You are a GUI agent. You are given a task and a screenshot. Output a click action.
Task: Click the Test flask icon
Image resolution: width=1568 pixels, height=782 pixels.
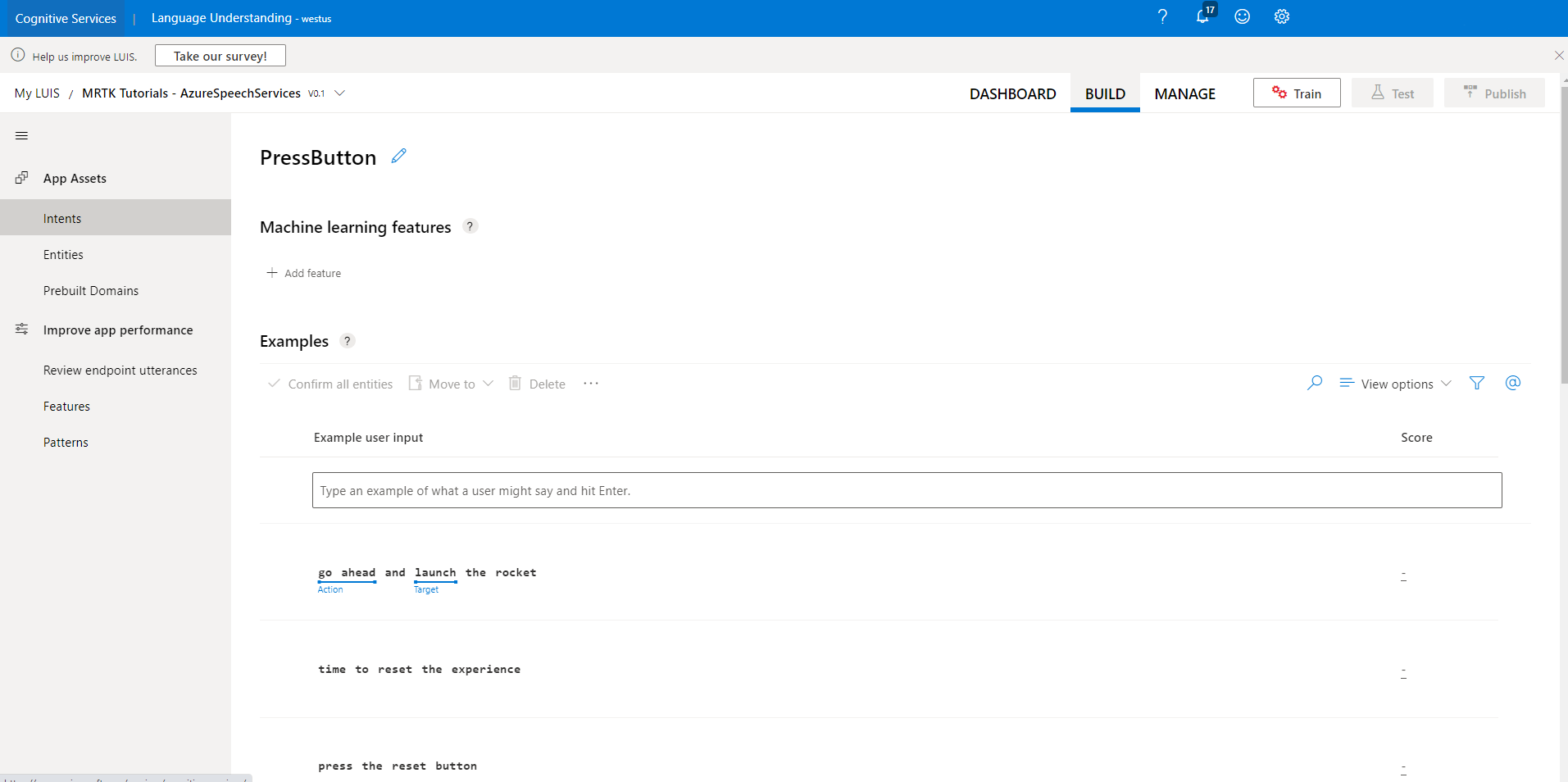(x=1378, y=93)
